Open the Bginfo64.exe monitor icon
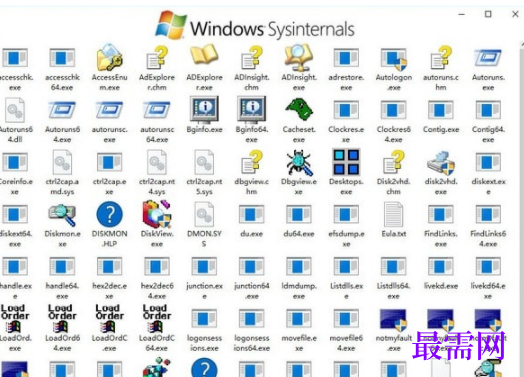This screenshot has width=524, height=377. click(252, 110)
